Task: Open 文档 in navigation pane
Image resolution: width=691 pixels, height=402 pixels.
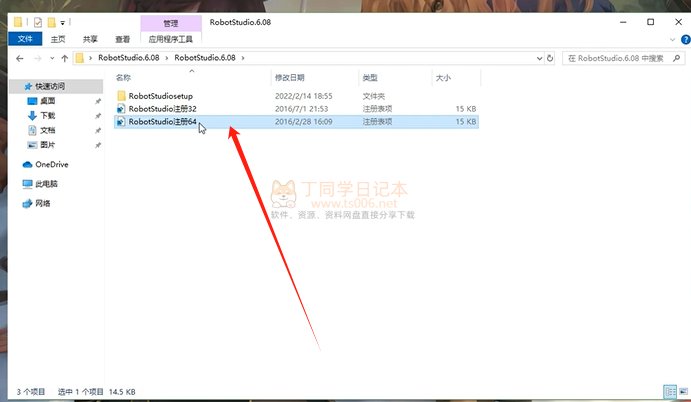Action: [48, 130]
